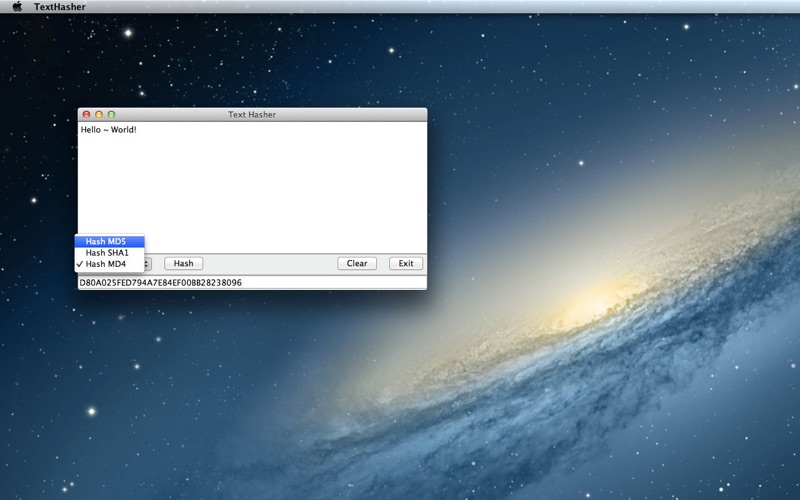Click the hash output field showing D80A025F…

click(x=252, y=283)
